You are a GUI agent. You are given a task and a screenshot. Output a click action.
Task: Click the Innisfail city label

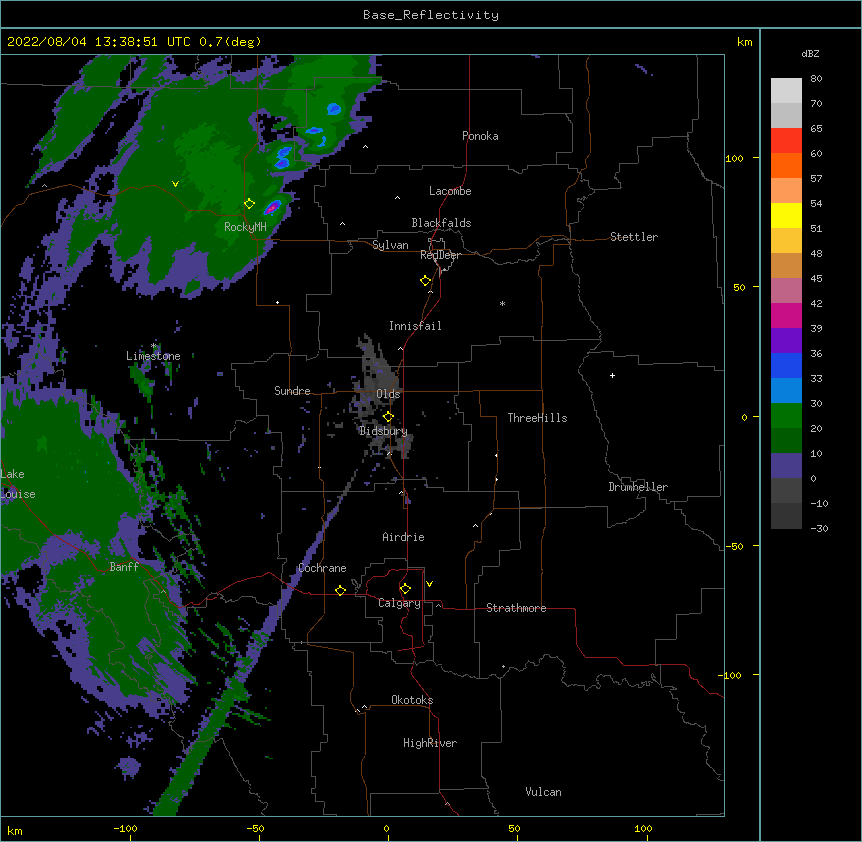[415, 326]
